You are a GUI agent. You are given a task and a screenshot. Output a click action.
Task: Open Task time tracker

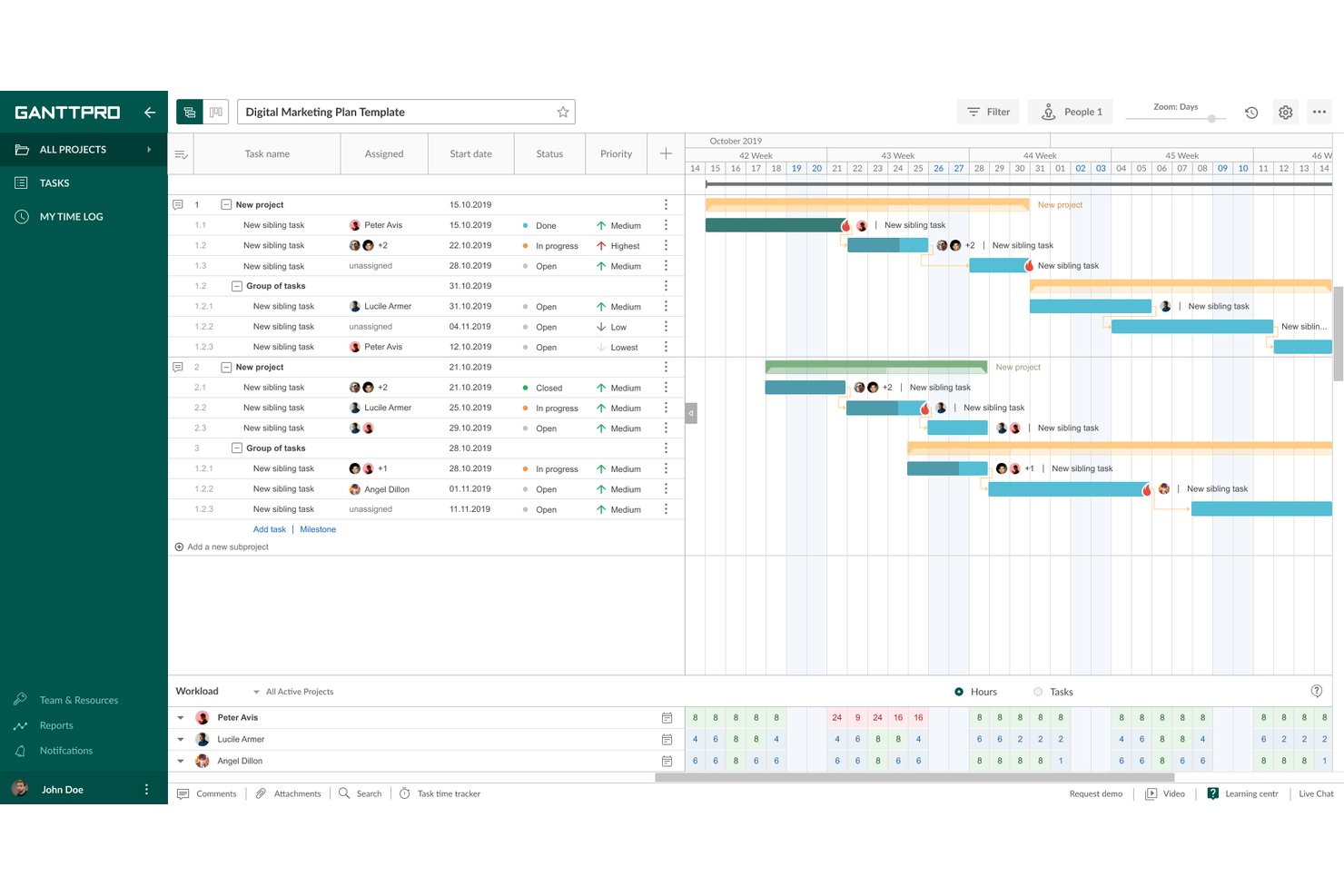[440, 793]
